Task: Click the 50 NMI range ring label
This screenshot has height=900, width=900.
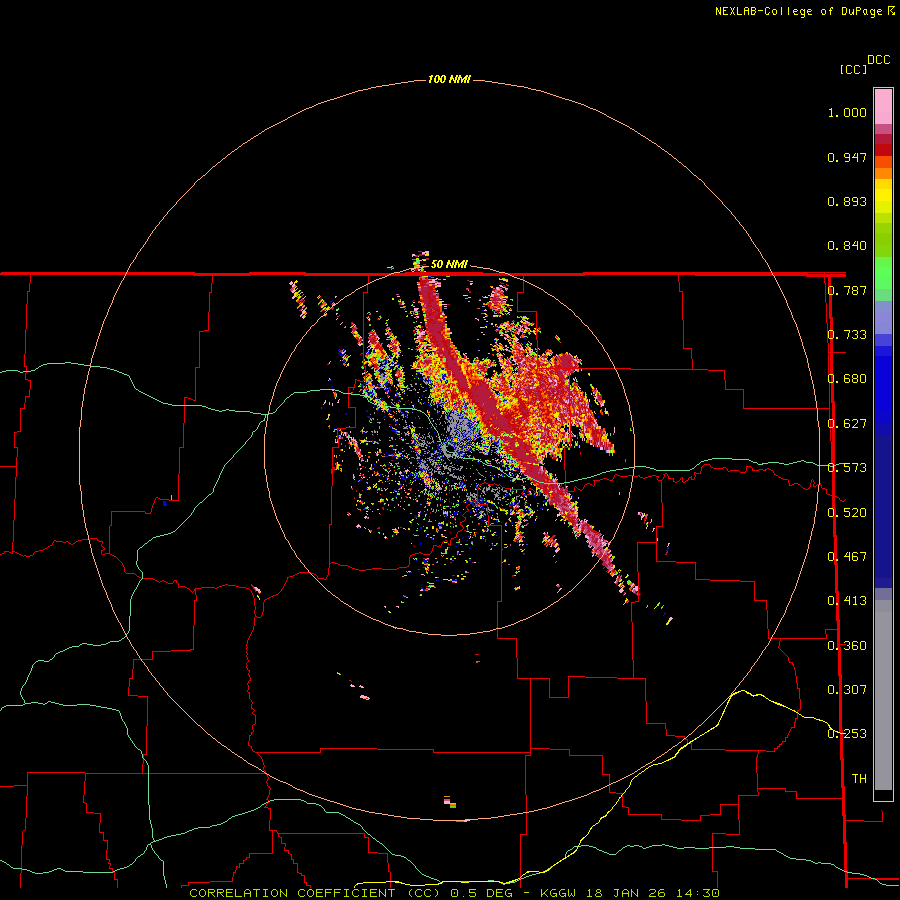Action: click(x=449, y=264)
